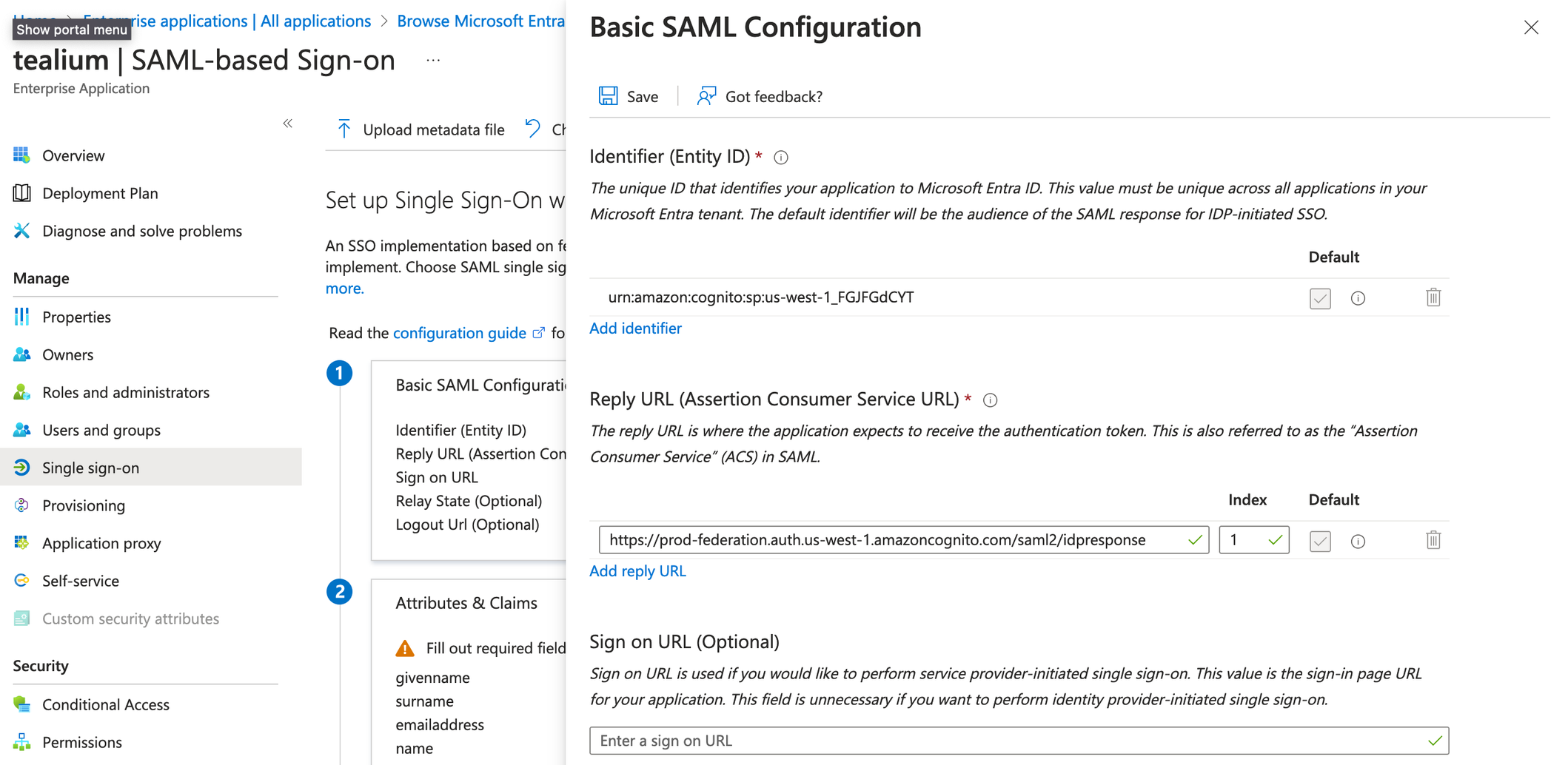Toggle Default checkbox for the identifier
The image size is (1568, 765).
click(x=1320, y=298)
